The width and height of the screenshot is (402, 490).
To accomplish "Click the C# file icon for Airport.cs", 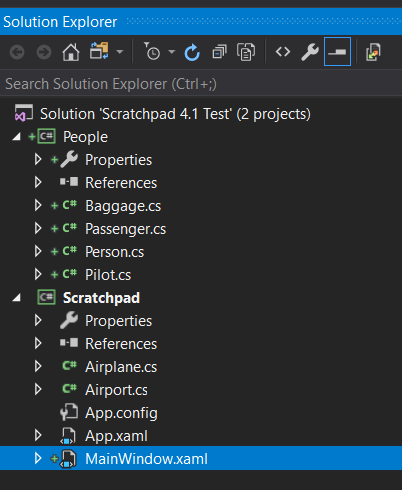I will pyautogui.click(x=70, y=389).
